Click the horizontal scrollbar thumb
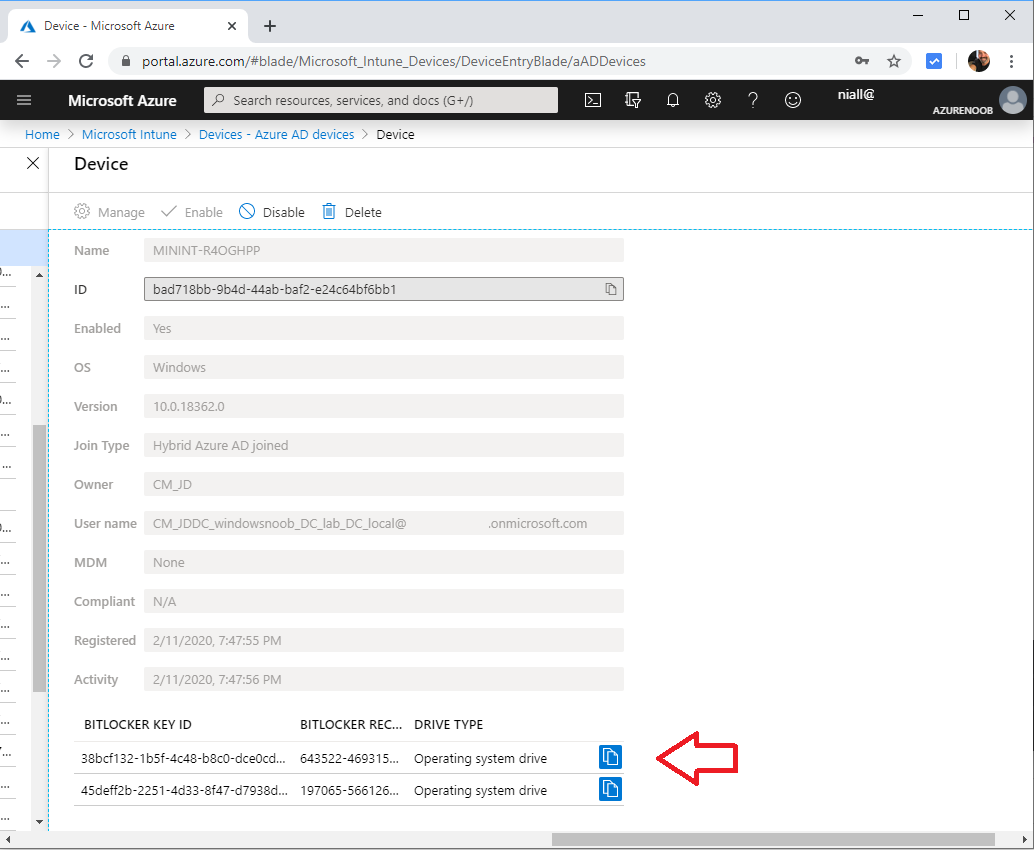The height and width of the screenshot is (850, 1034). coord(773,839)
